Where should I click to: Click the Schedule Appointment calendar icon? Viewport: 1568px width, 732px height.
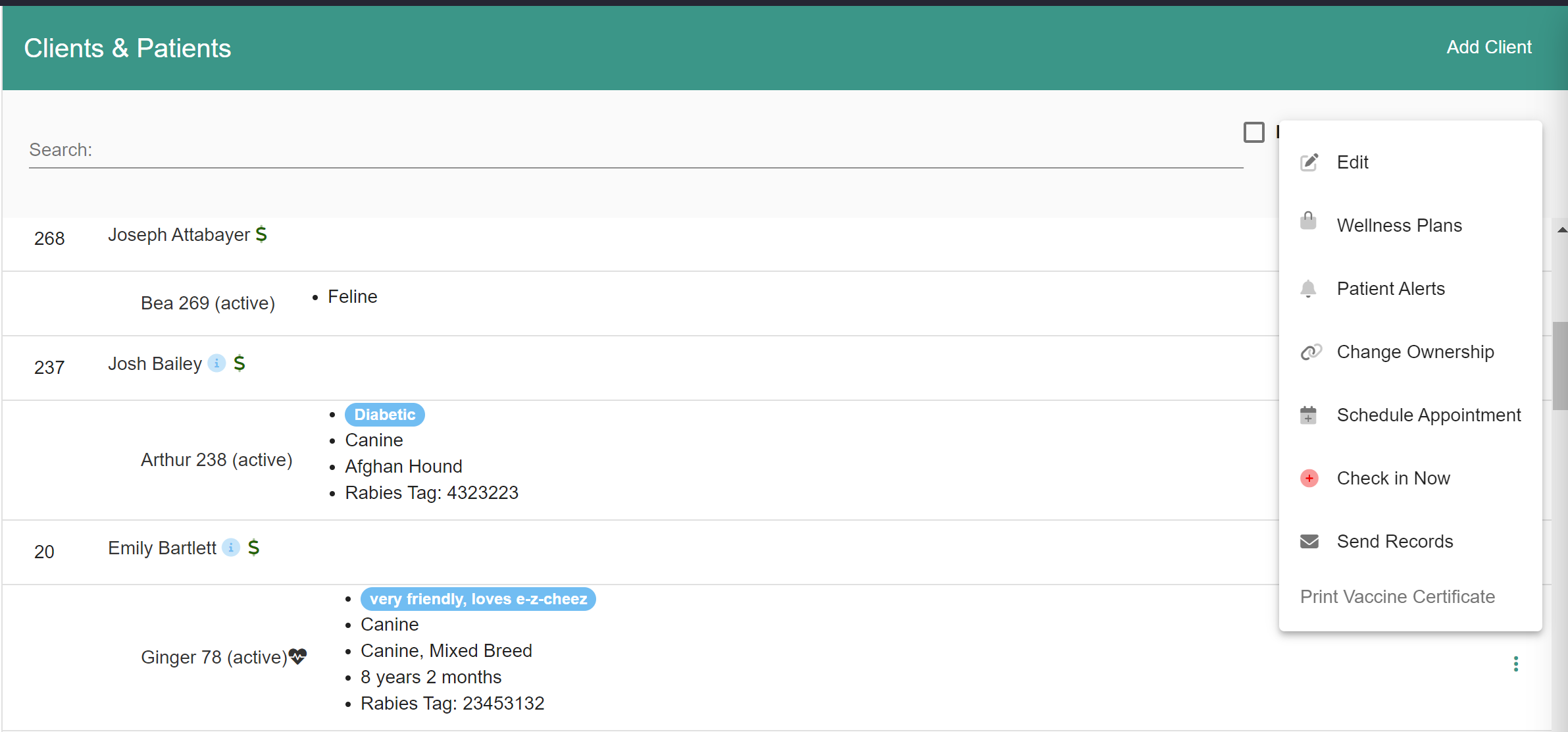click(x=1308, y=415)
